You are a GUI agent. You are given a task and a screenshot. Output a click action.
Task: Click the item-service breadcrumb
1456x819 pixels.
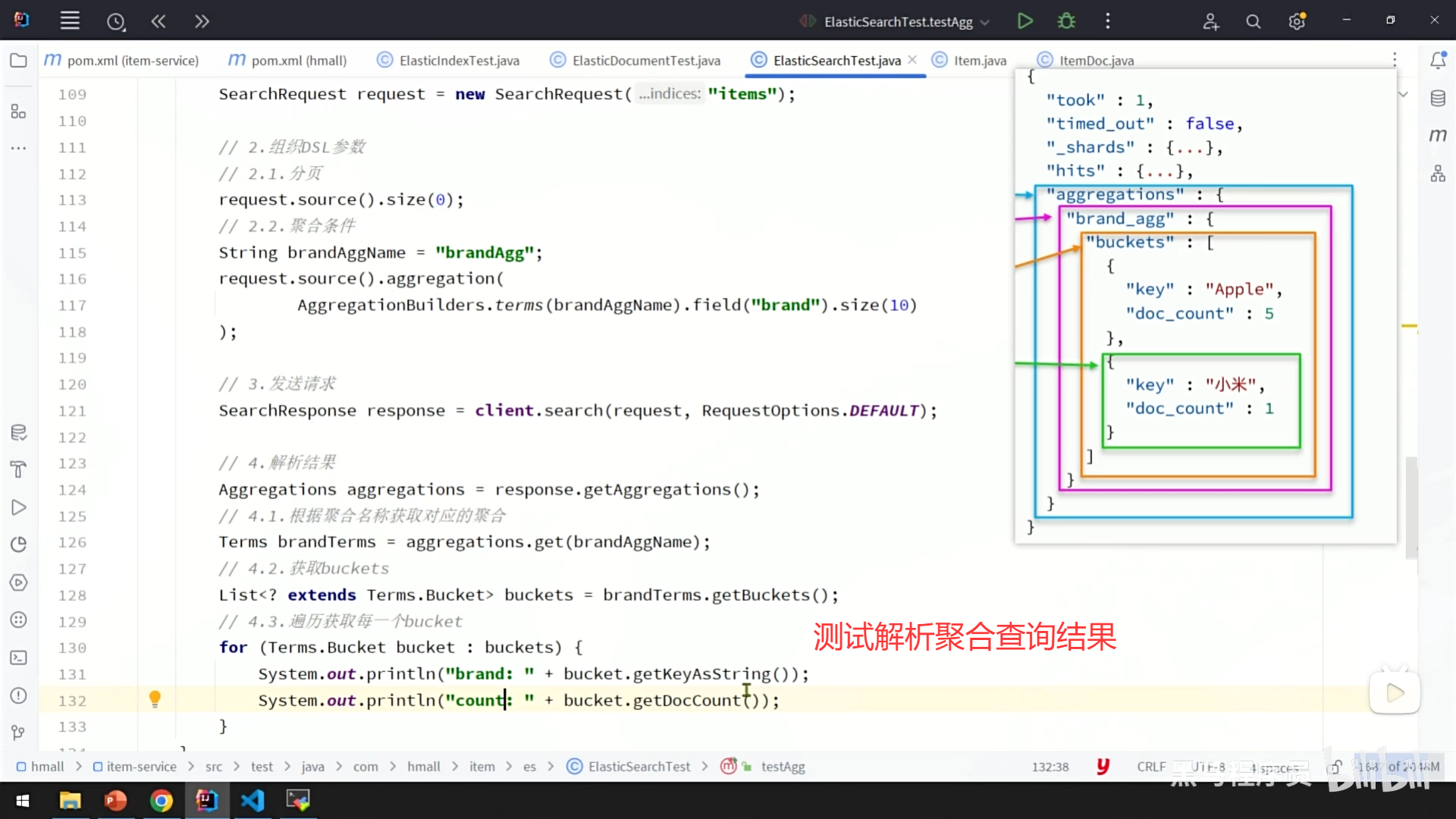[x=141, y=767]
